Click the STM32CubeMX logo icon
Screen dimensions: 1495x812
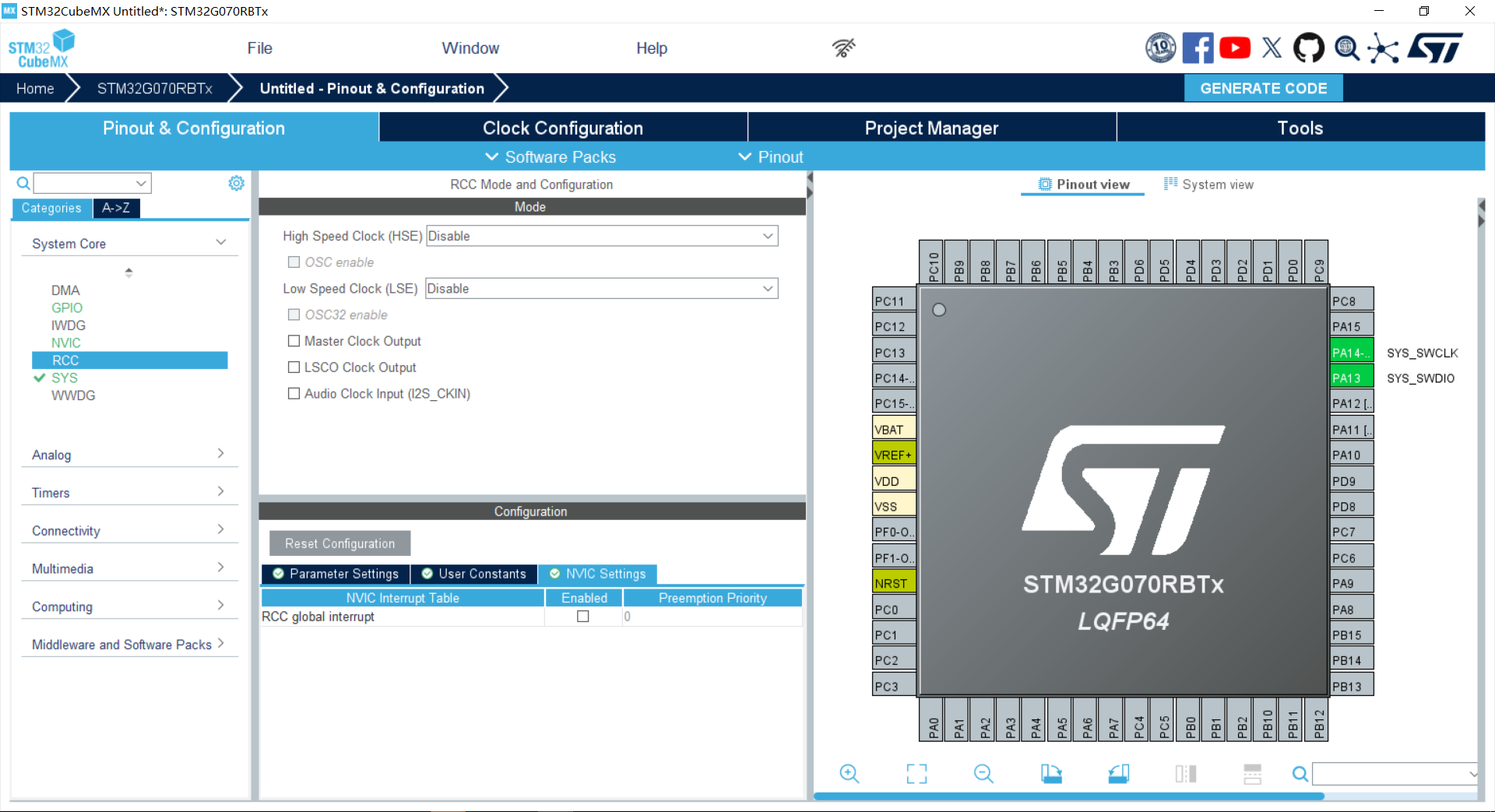click(42, 48)
